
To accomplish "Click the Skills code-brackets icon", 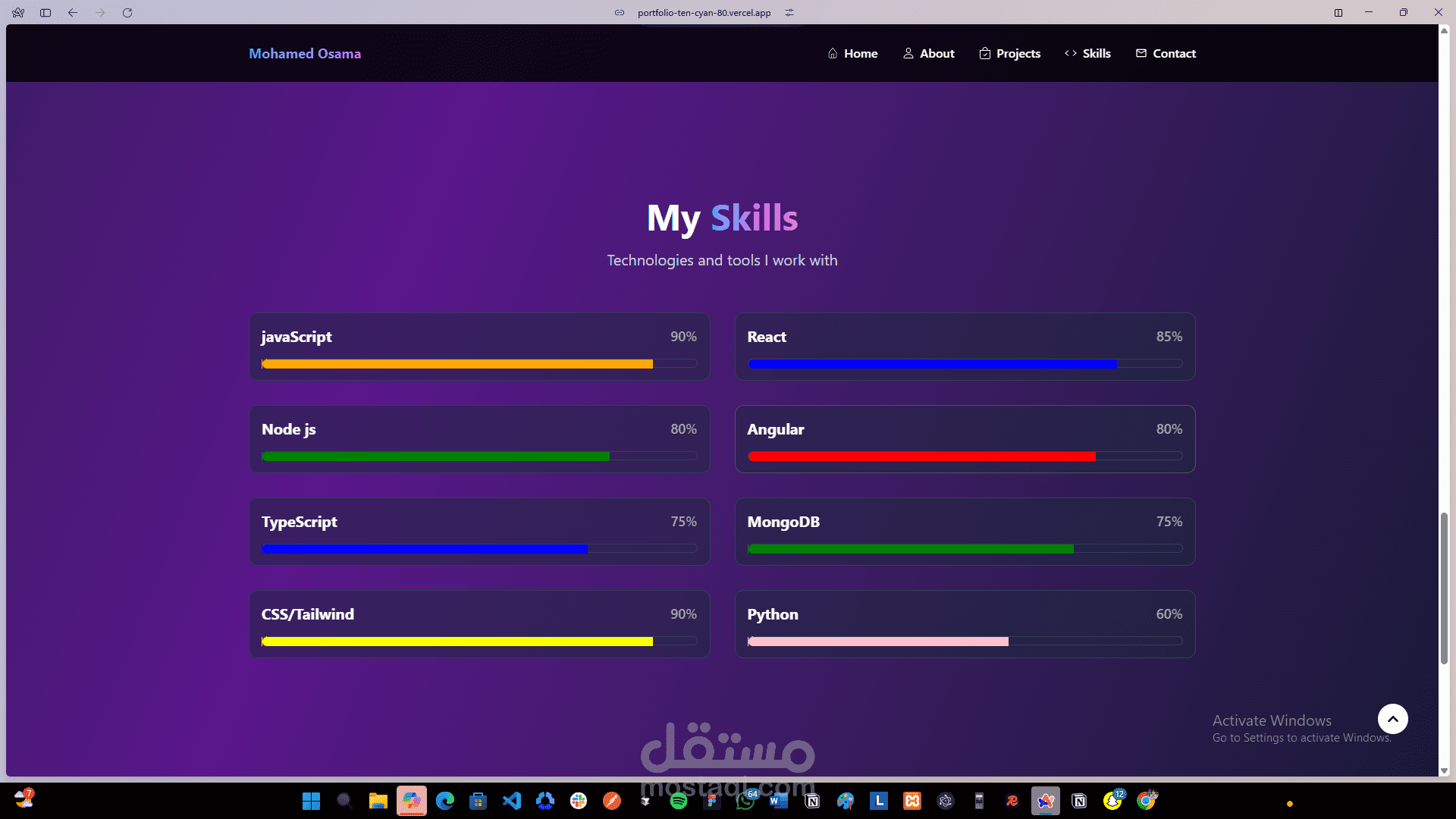I will click(1071, 54).
